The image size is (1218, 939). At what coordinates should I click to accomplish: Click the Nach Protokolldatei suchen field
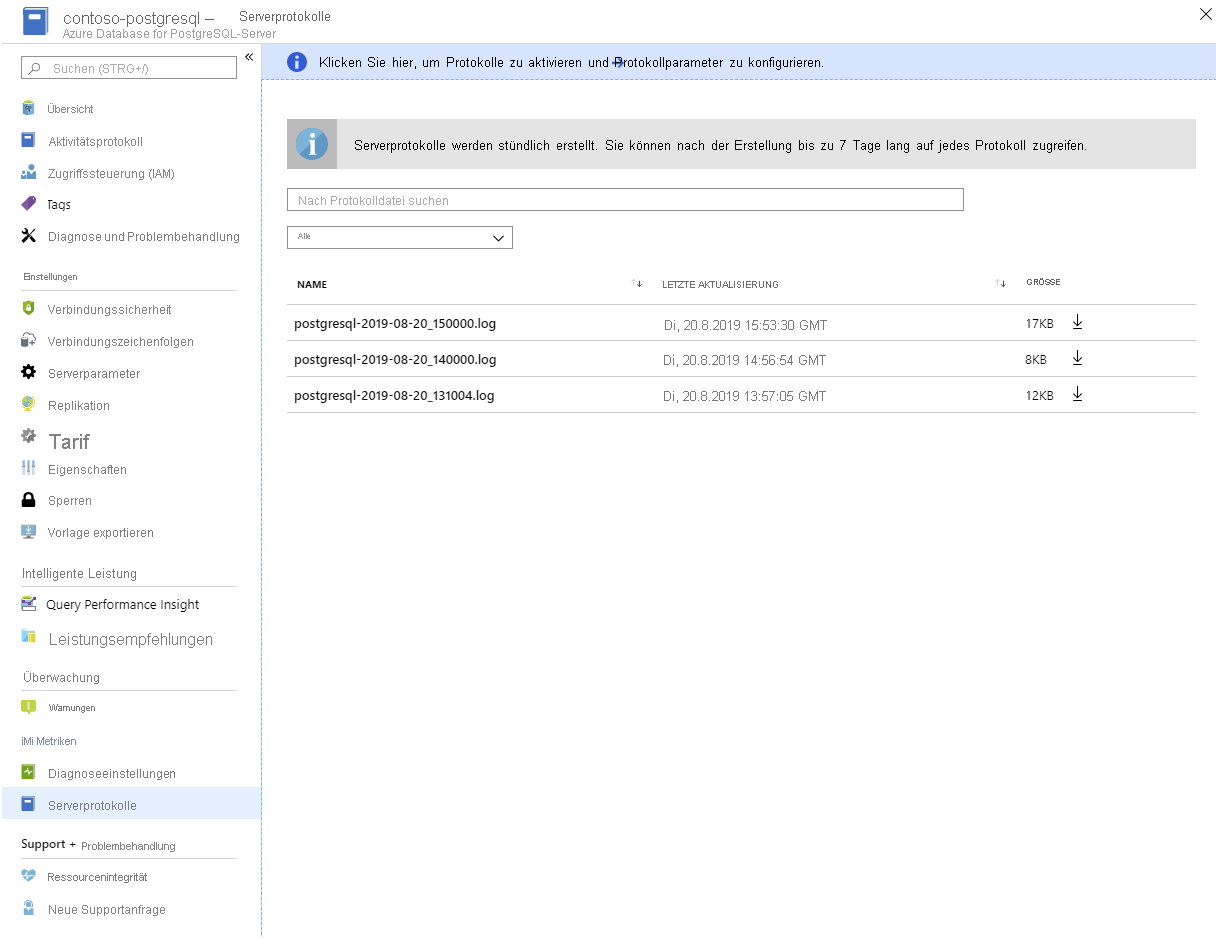point(625,199)
